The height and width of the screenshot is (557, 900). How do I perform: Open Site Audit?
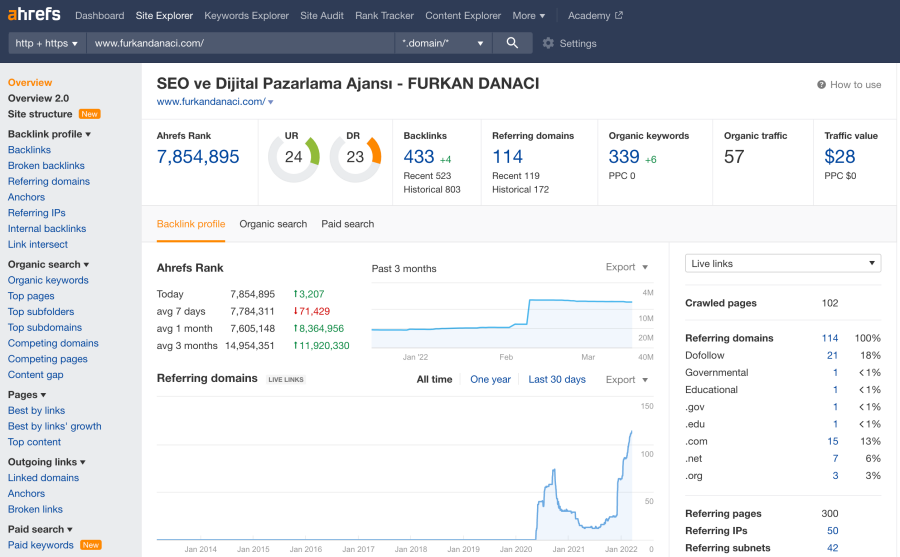click(321, 16)
